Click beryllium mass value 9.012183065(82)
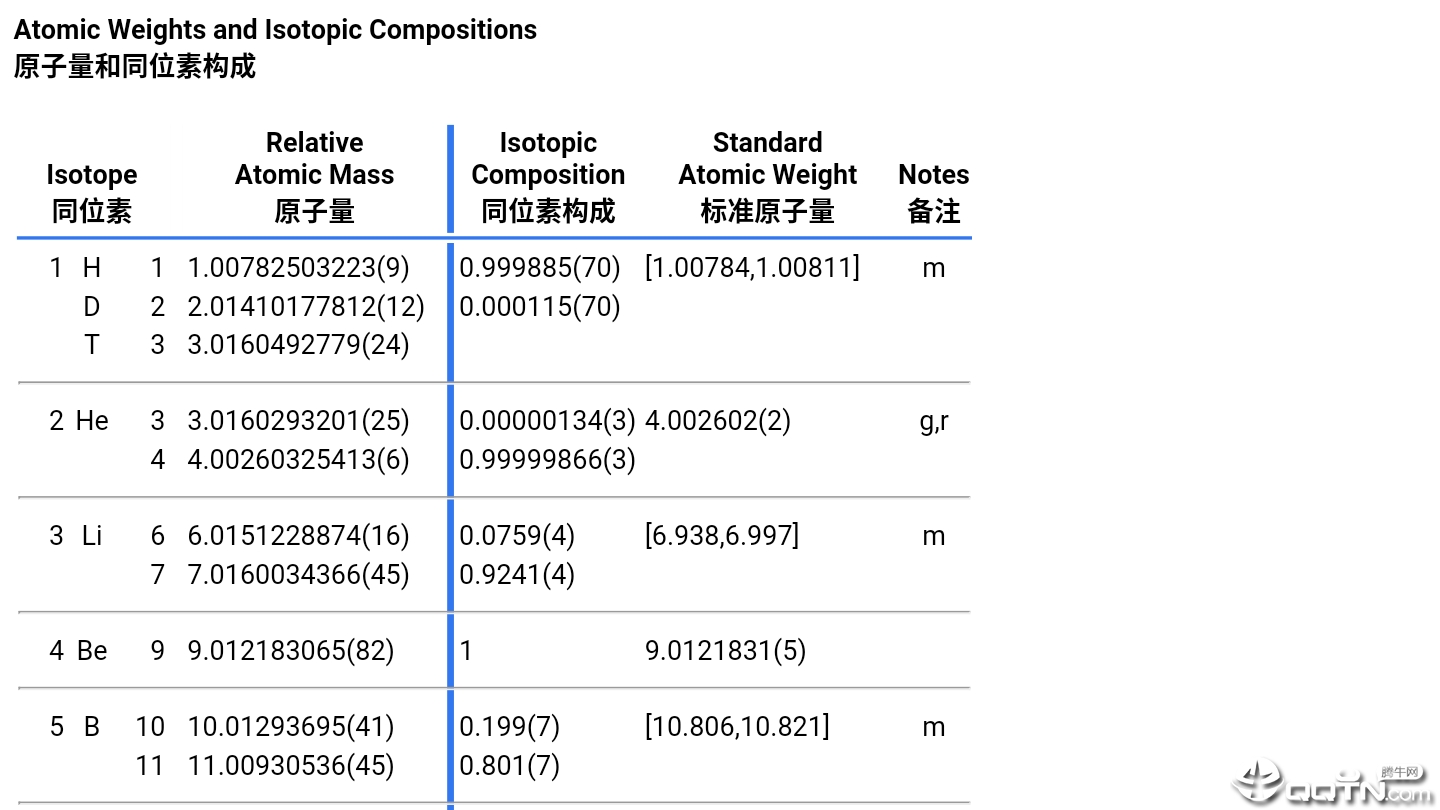The image size is (1440, 810). click(291, 651)
